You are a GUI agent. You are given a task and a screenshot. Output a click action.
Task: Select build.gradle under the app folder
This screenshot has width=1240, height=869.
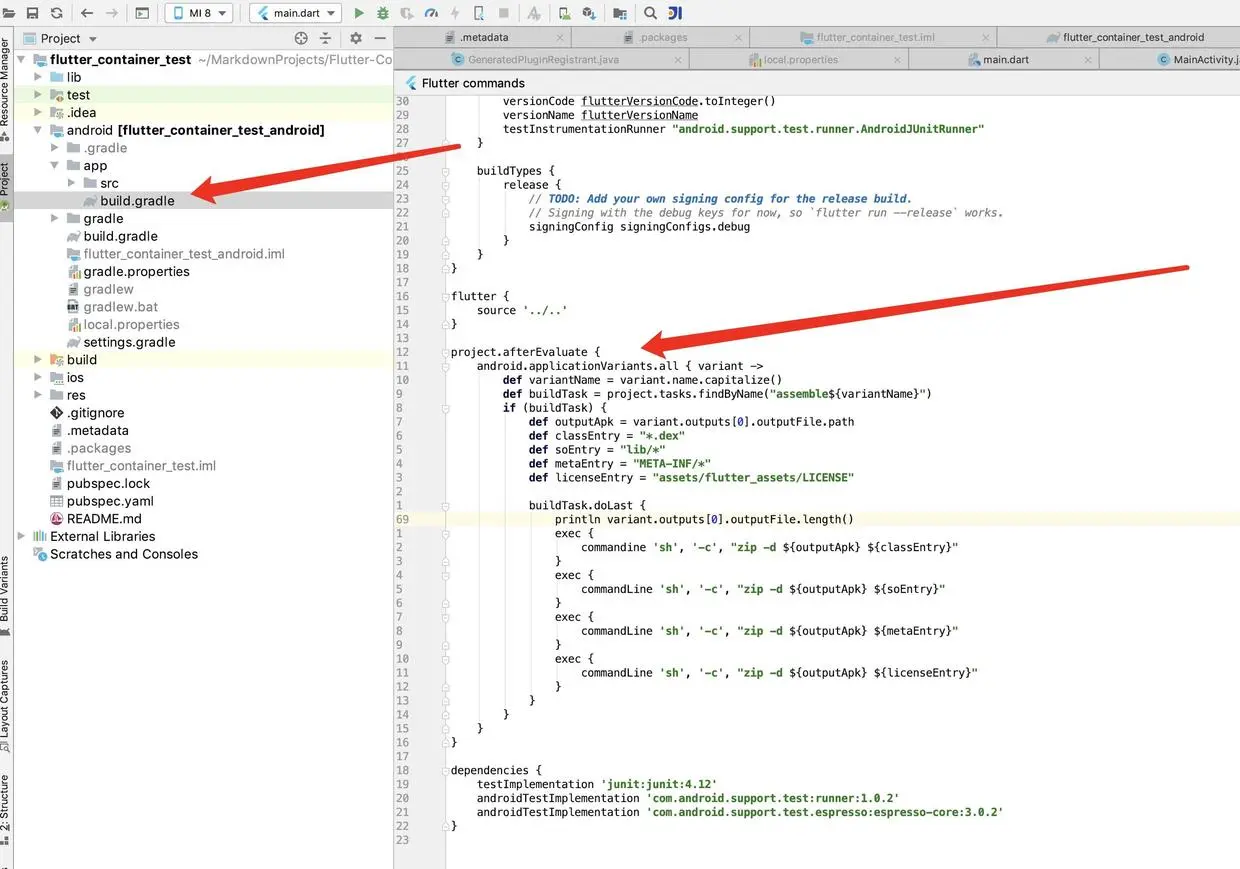point(137,200)
